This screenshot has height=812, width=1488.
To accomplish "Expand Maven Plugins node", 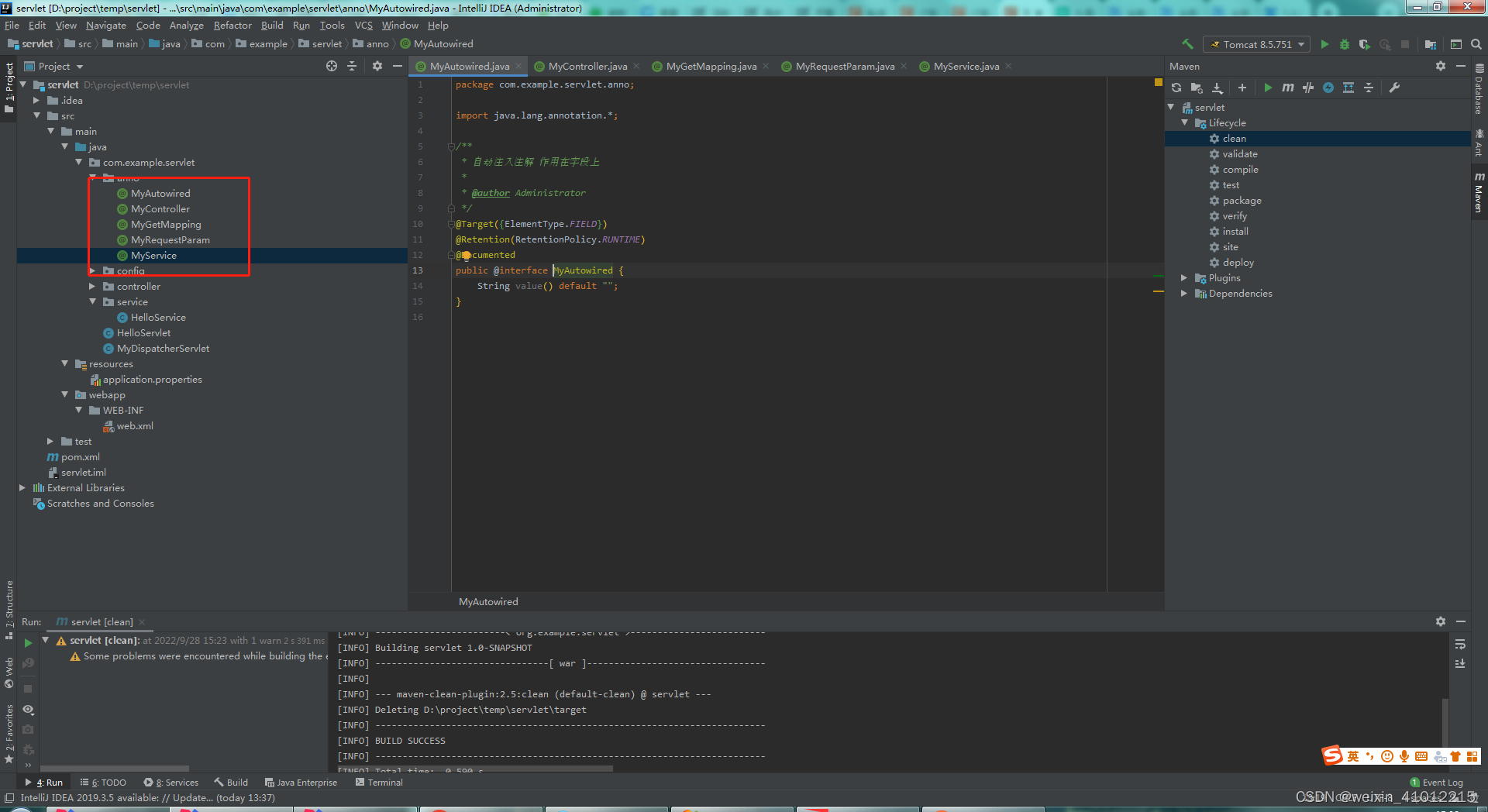I will click(1184, 277).
